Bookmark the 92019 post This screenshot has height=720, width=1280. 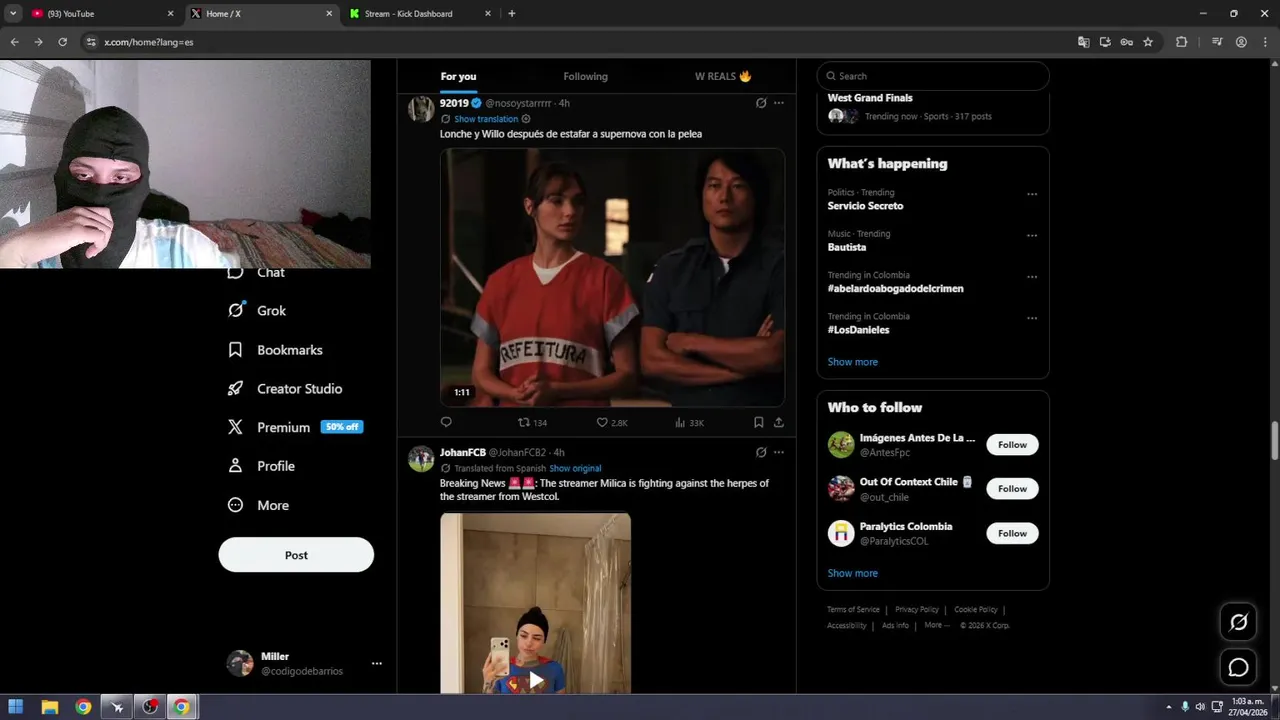(x=759, y=422)
